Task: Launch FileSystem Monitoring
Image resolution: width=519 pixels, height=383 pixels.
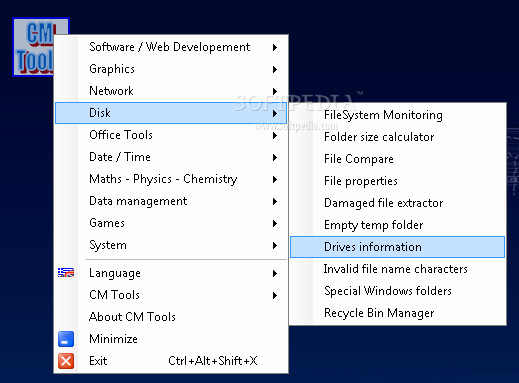Action: [397, 115]
